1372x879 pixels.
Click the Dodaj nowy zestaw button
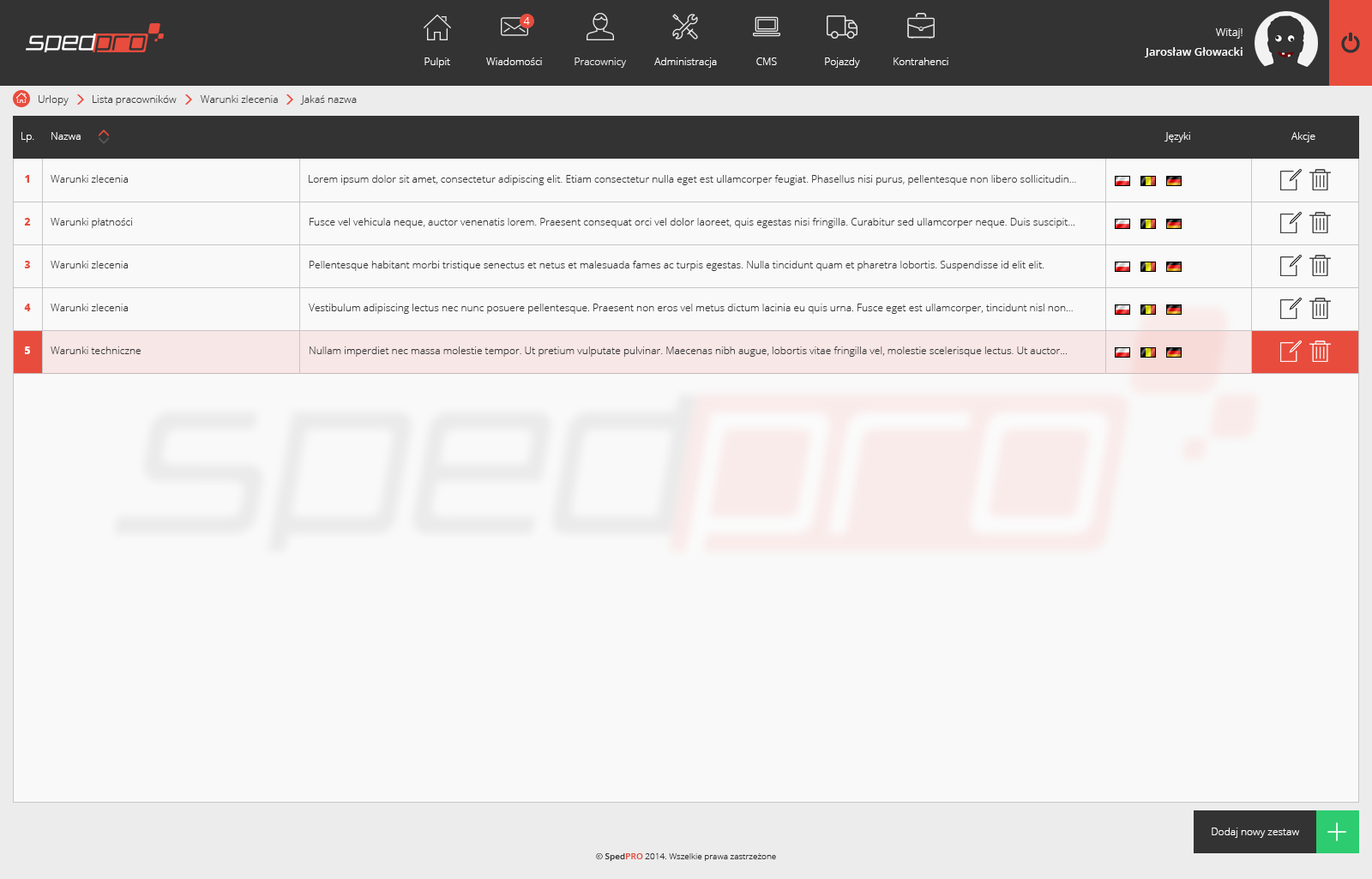(x=1275, y=832)
